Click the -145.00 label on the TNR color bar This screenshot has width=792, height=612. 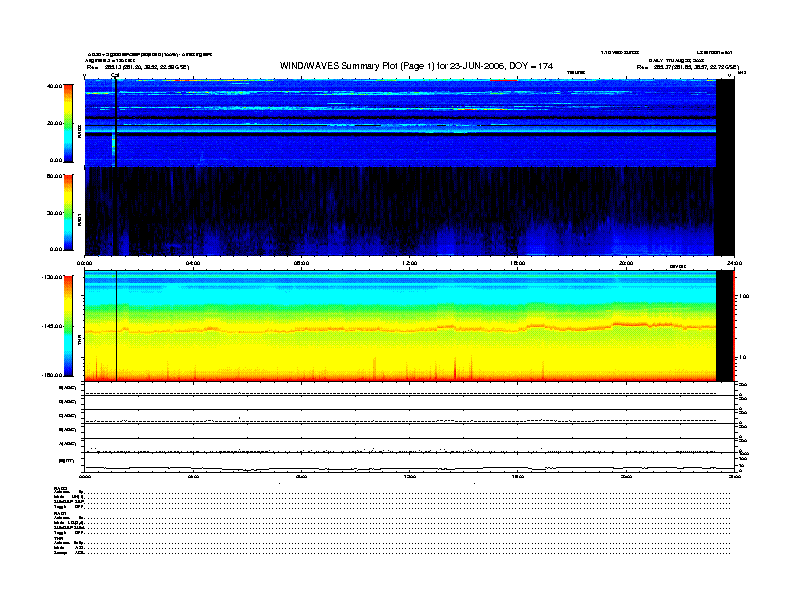pos(53,326)
